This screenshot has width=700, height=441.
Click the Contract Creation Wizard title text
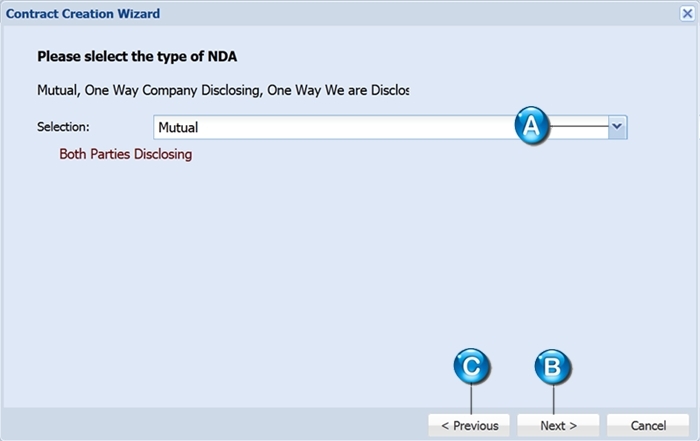point(83,14)
